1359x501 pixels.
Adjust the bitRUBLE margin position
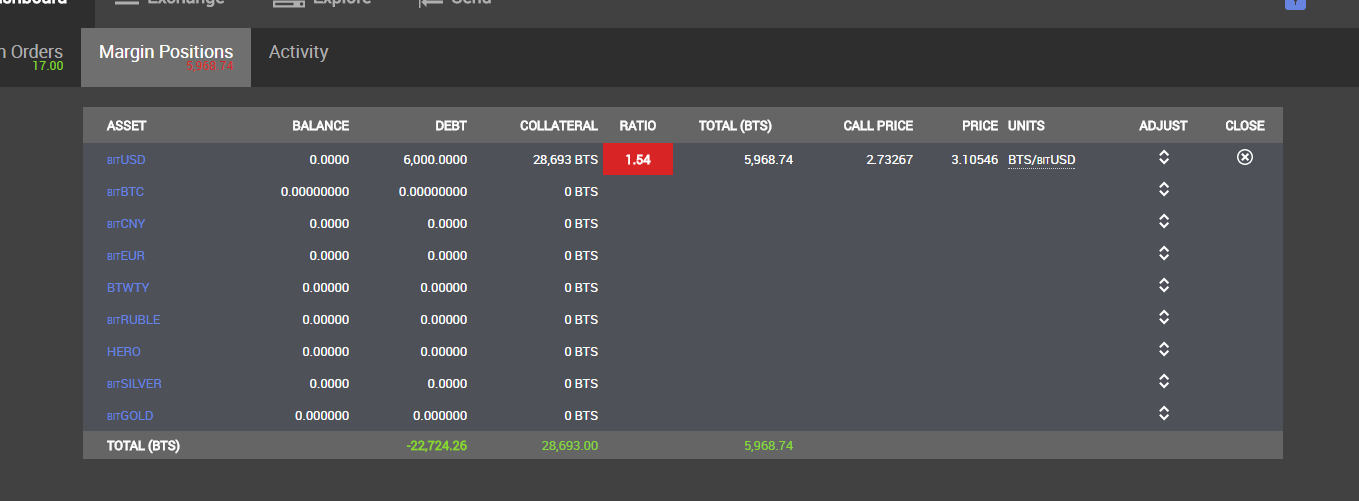[1164, 318]
